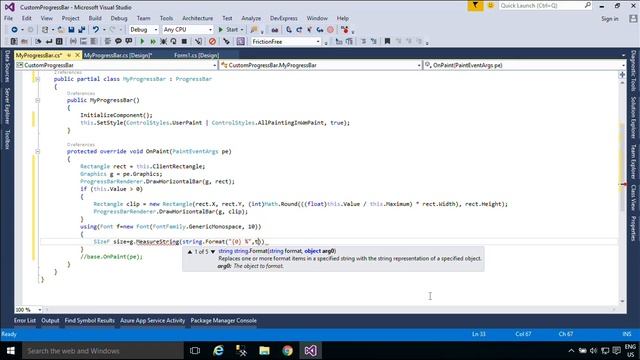Click the green Continue play icon
The height and width of the screenshot is (360, 640).
142,41
